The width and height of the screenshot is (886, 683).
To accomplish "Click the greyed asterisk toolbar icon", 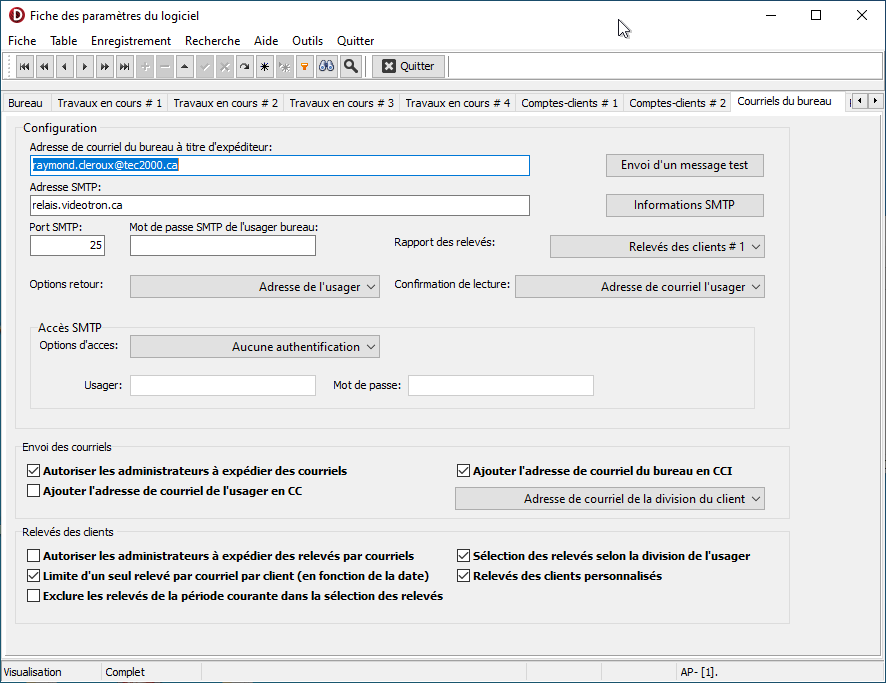I will point(285,67).
